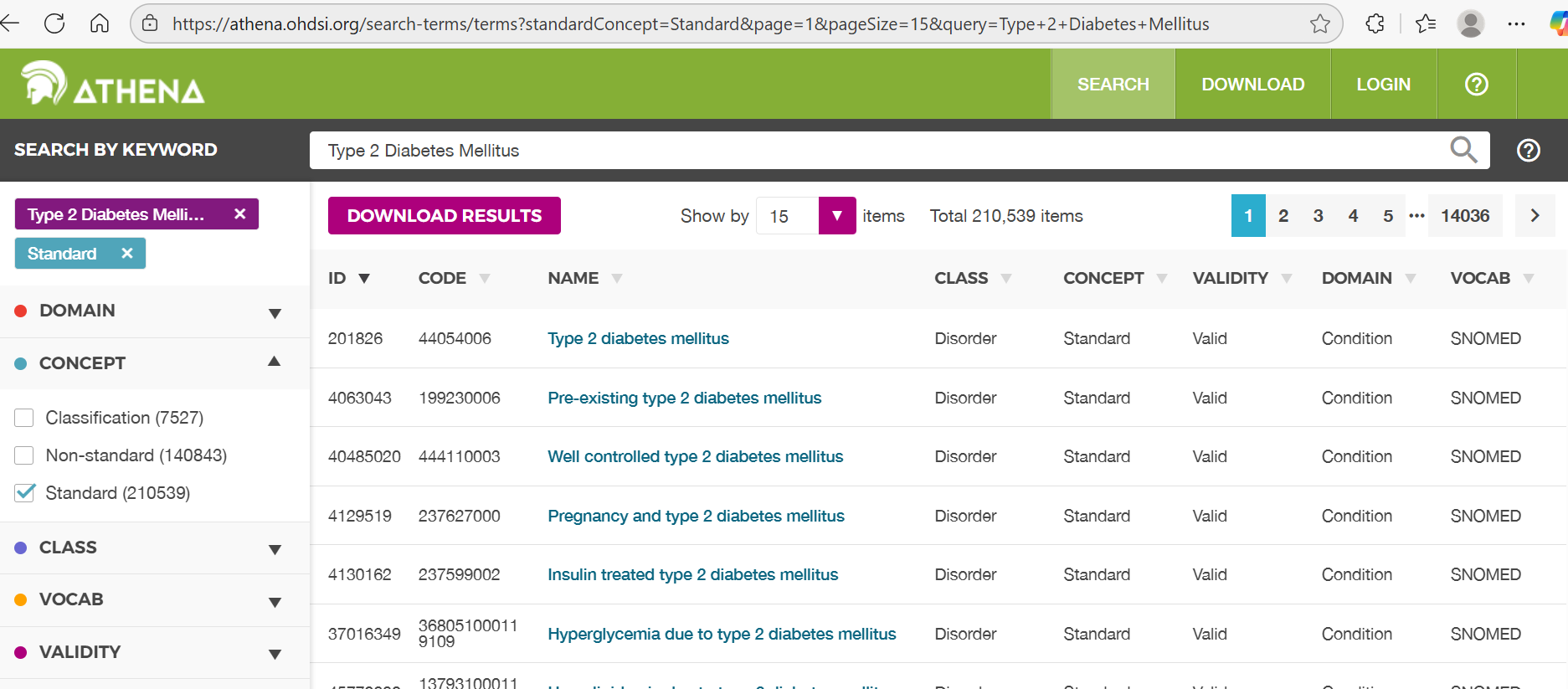
Task: Go to next results page arrow
Action: [1535, 215]
